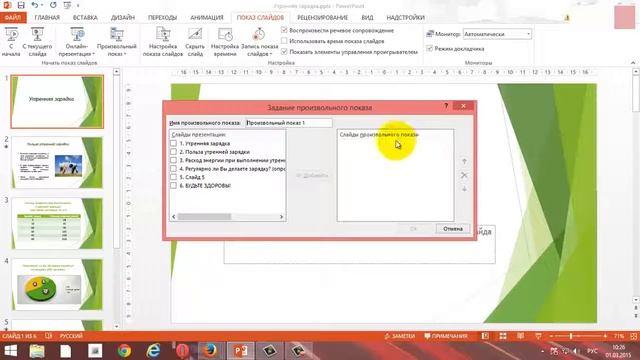The width and height of the screenshot is (640, 360).
Task: Open Monitor selection combo box
Action: (497, 34)
